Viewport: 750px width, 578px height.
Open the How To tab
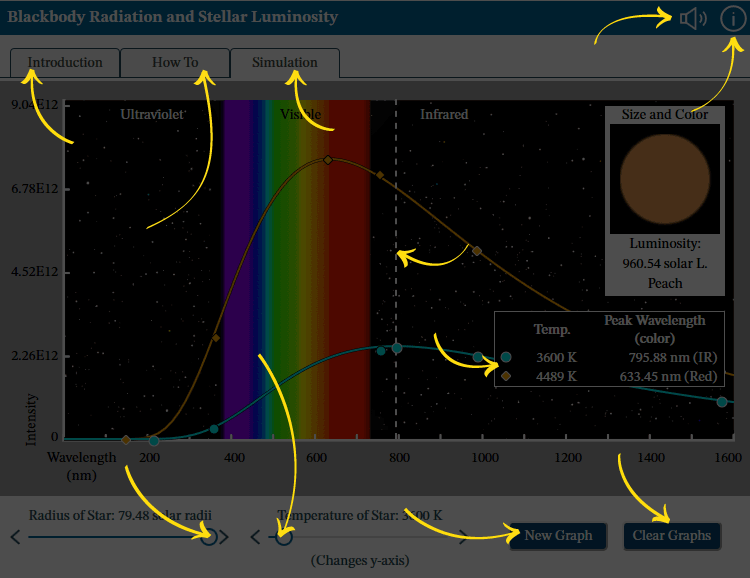pos(175,62)
